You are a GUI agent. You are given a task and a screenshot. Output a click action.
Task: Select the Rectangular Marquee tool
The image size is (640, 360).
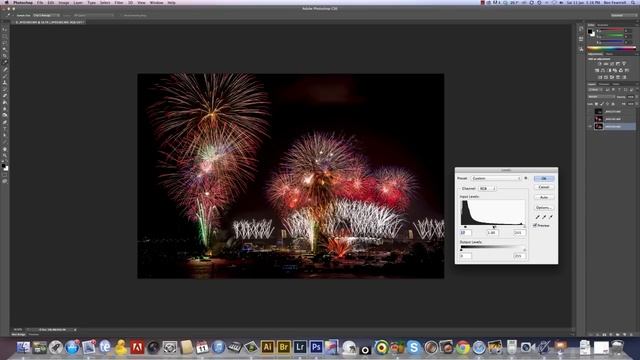5,36
